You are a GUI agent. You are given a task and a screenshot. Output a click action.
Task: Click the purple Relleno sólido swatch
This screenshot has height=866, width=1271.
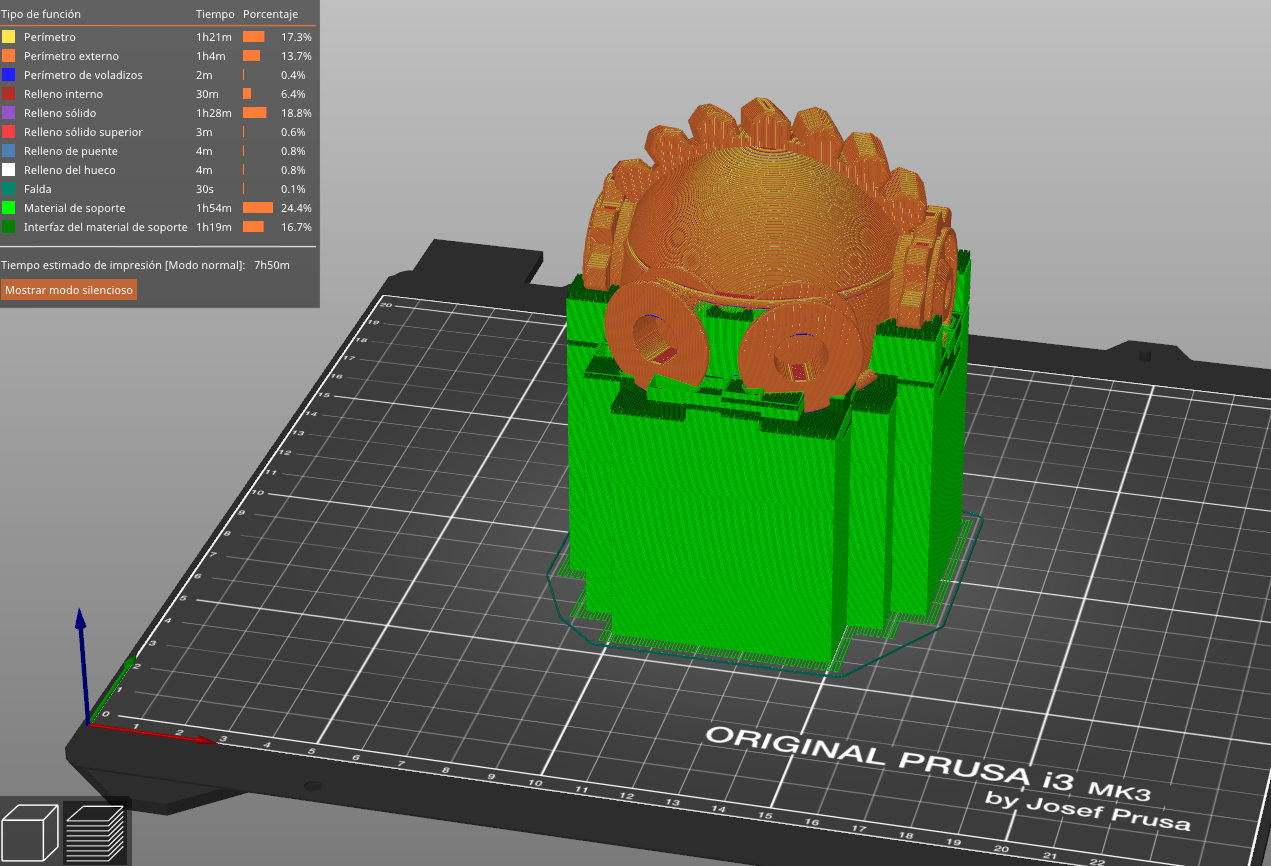pyautogui.click(x=8, y=112)
